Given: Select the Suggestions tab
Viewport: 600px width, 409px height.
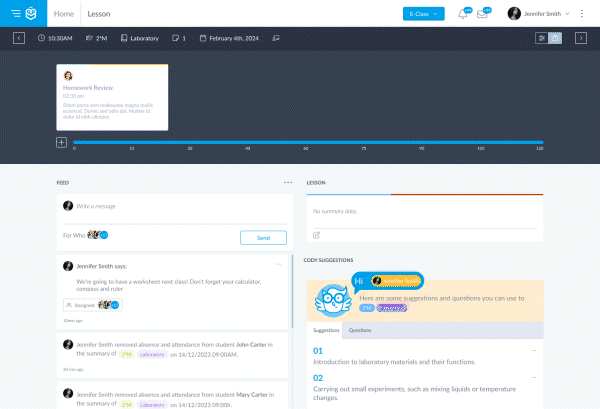Looking at the screenshot, I should [326, 329].
